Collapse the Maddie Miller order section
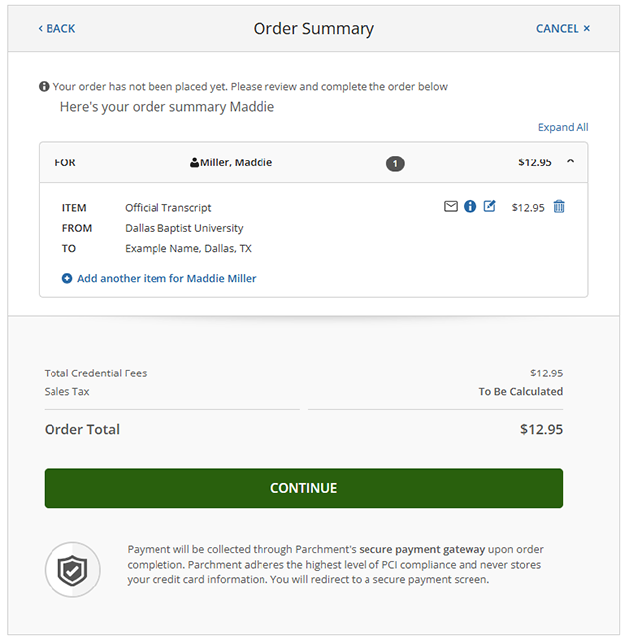629x640 pixels. point(570,162)
